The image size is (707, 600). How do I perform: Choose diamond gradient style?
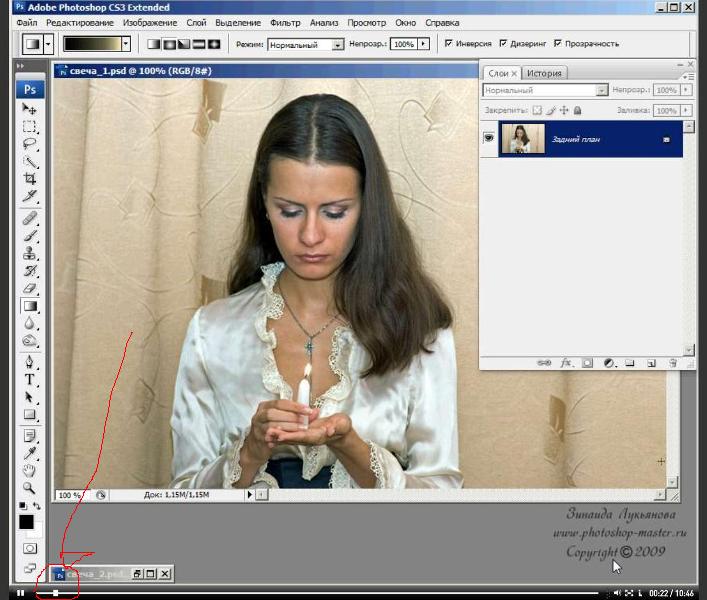pyautogui.click(x=214, y=44)
